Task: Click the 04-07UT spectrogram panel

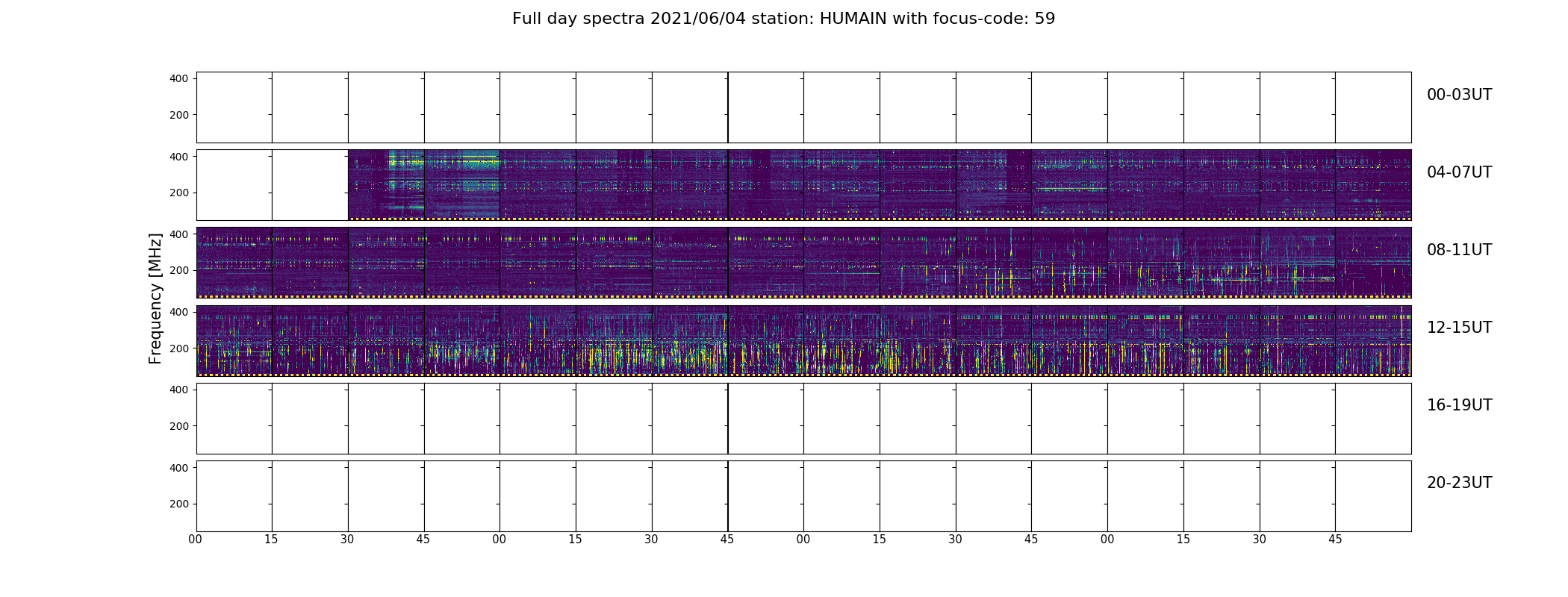Action: pyautogui.click(x=803, y=185)
